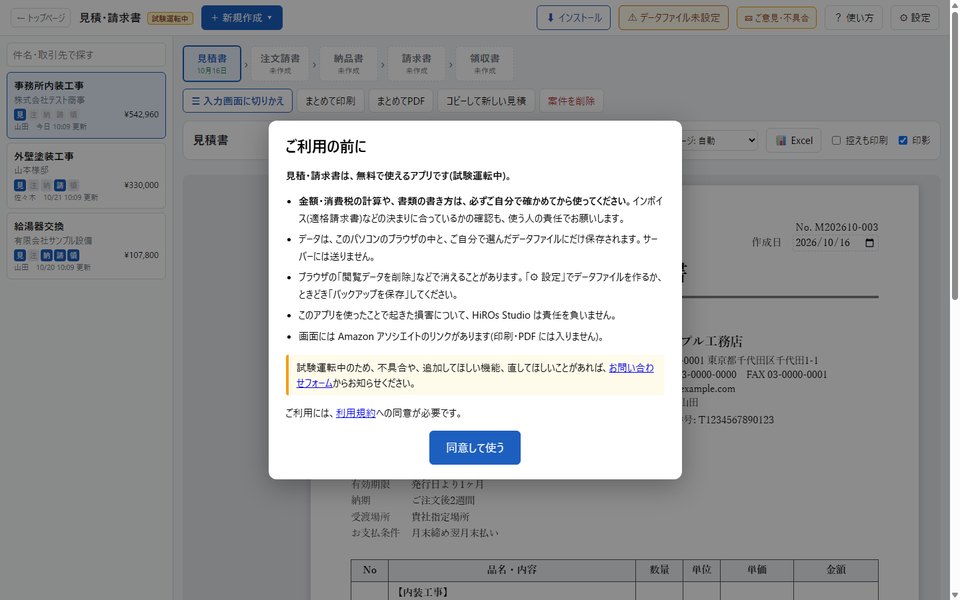
Task: Click the データファイル未設定 warning button
Action: coord(673,18)
